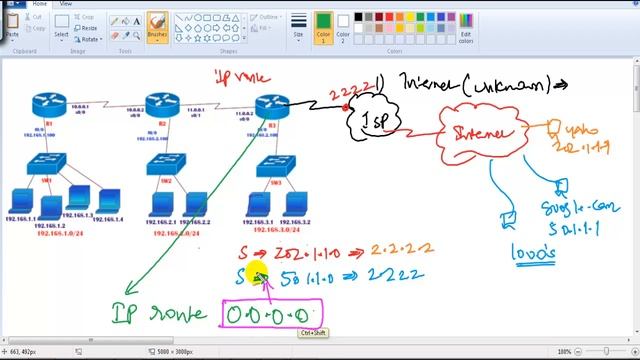Open the Paste dropdown arrow
The height and width of the screenshot is (360, 640).
[x=12, y=40]
